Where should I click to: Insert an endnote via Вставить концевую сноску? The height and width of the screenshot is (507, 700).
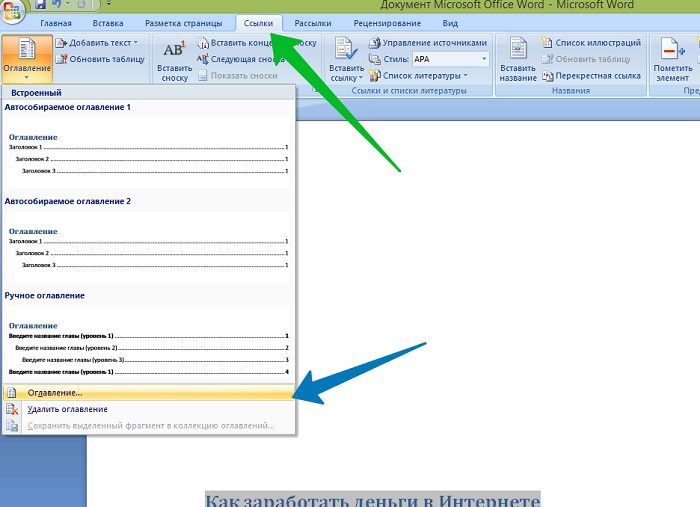pos(257,43)
